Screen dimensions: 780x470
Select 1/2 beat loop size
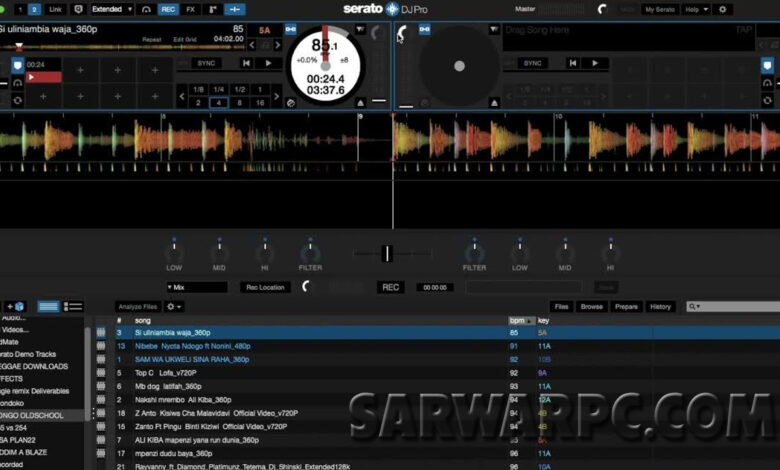[240, 90]
